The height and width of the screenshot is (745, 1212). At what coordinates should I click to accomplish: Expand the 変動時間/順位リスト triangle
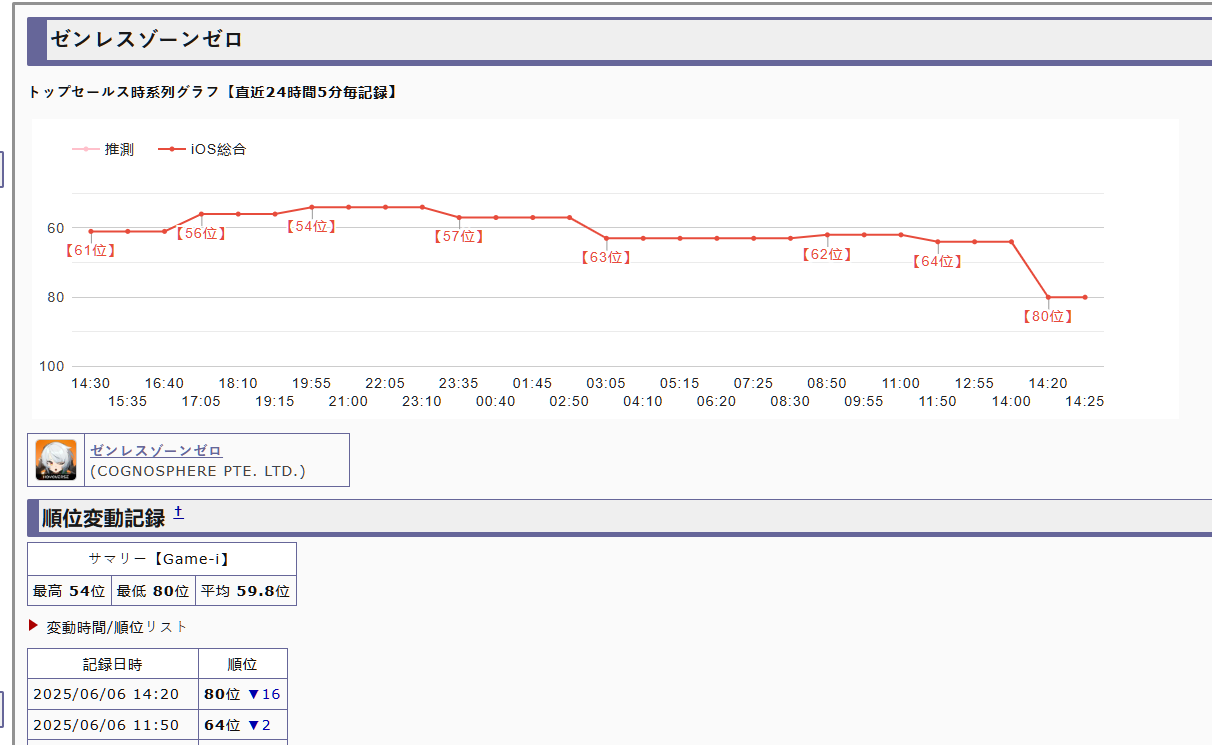pyautogui.click(x=33, y=626)
